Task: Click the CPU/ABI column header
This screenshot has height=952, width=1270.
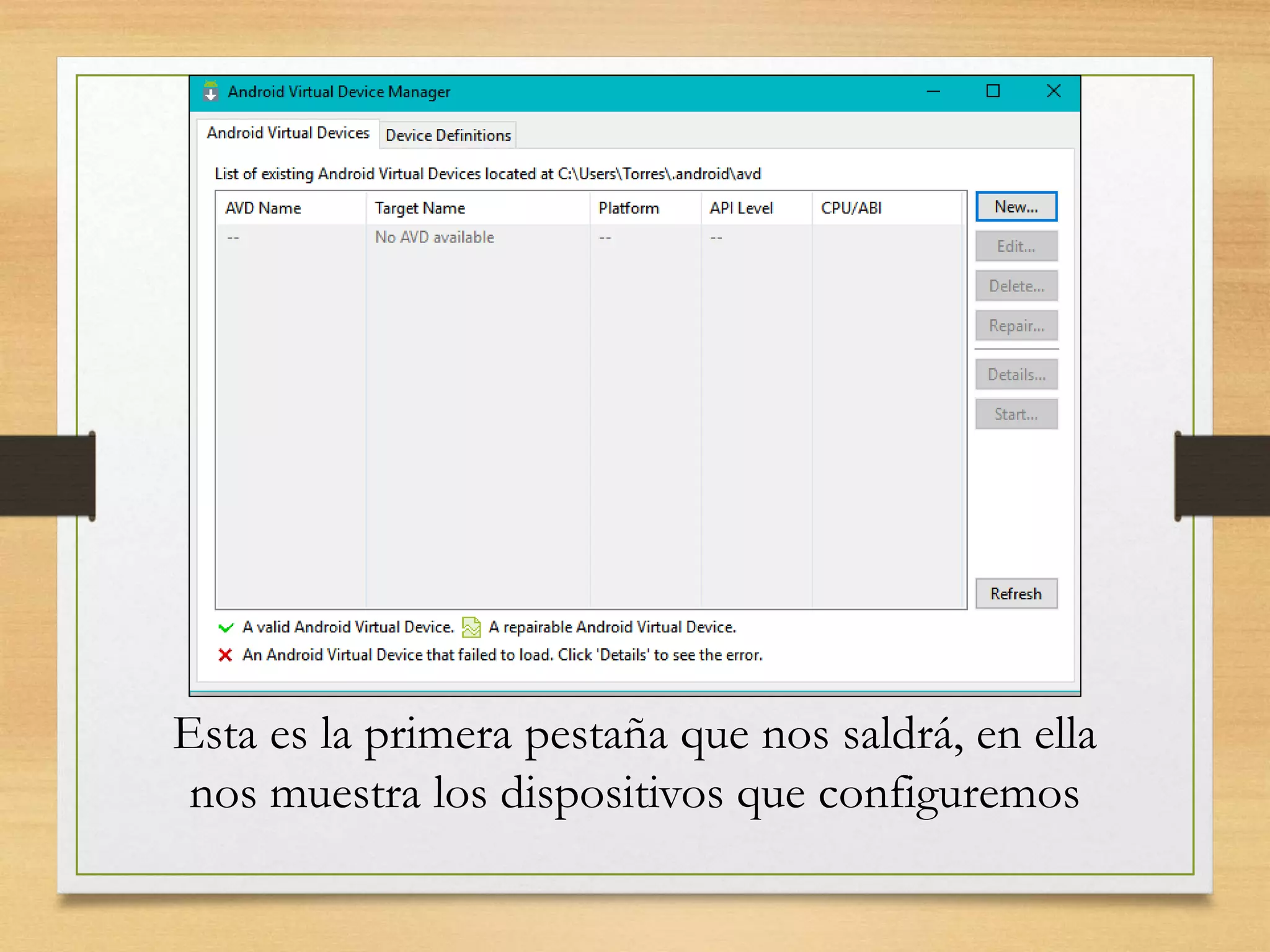Action: [x=887, y=208]
